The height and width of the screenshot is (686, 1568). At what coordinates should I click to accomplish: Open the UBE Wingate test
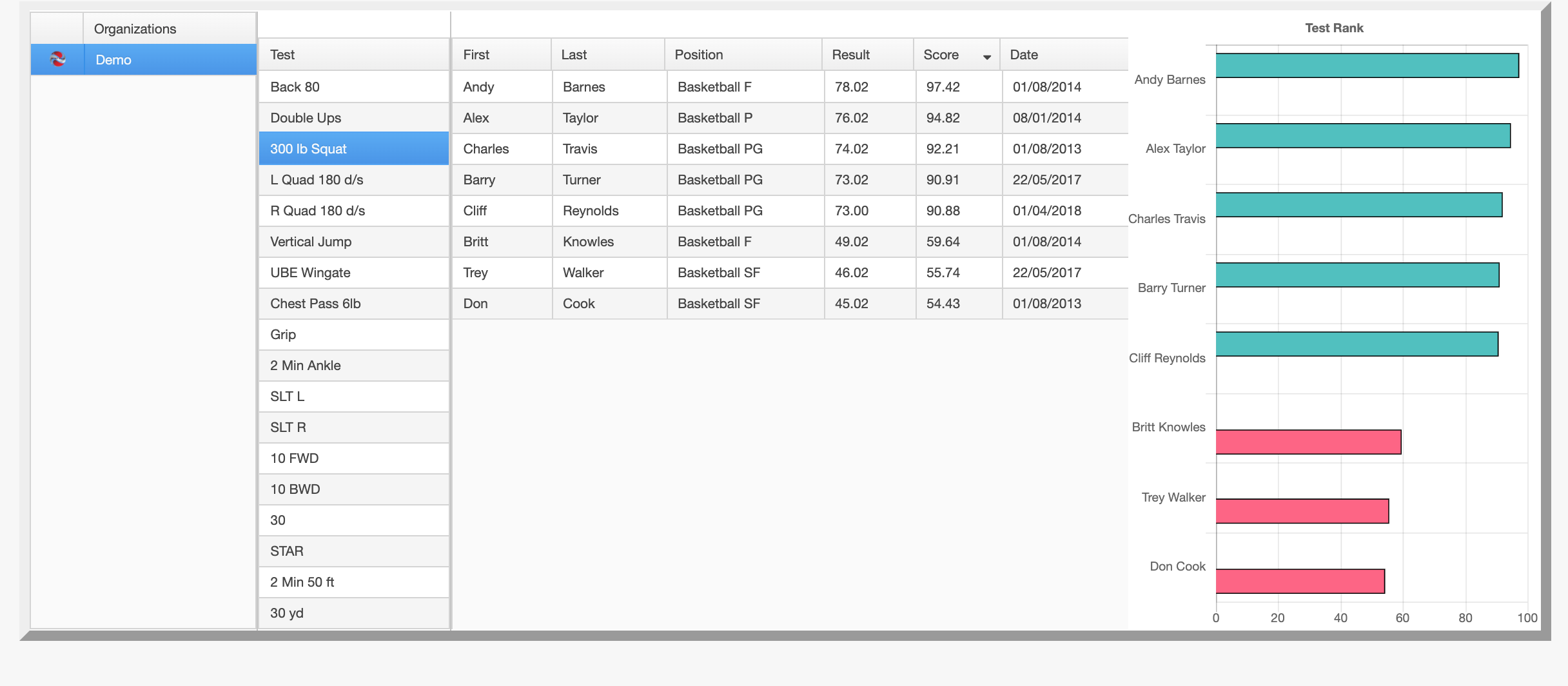[353, 273]
